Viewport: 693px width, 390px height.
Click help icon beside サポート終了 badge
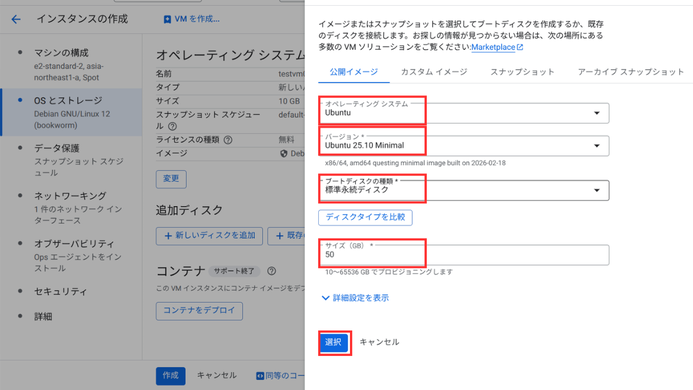pyautogui.click(x=272, y=271)
